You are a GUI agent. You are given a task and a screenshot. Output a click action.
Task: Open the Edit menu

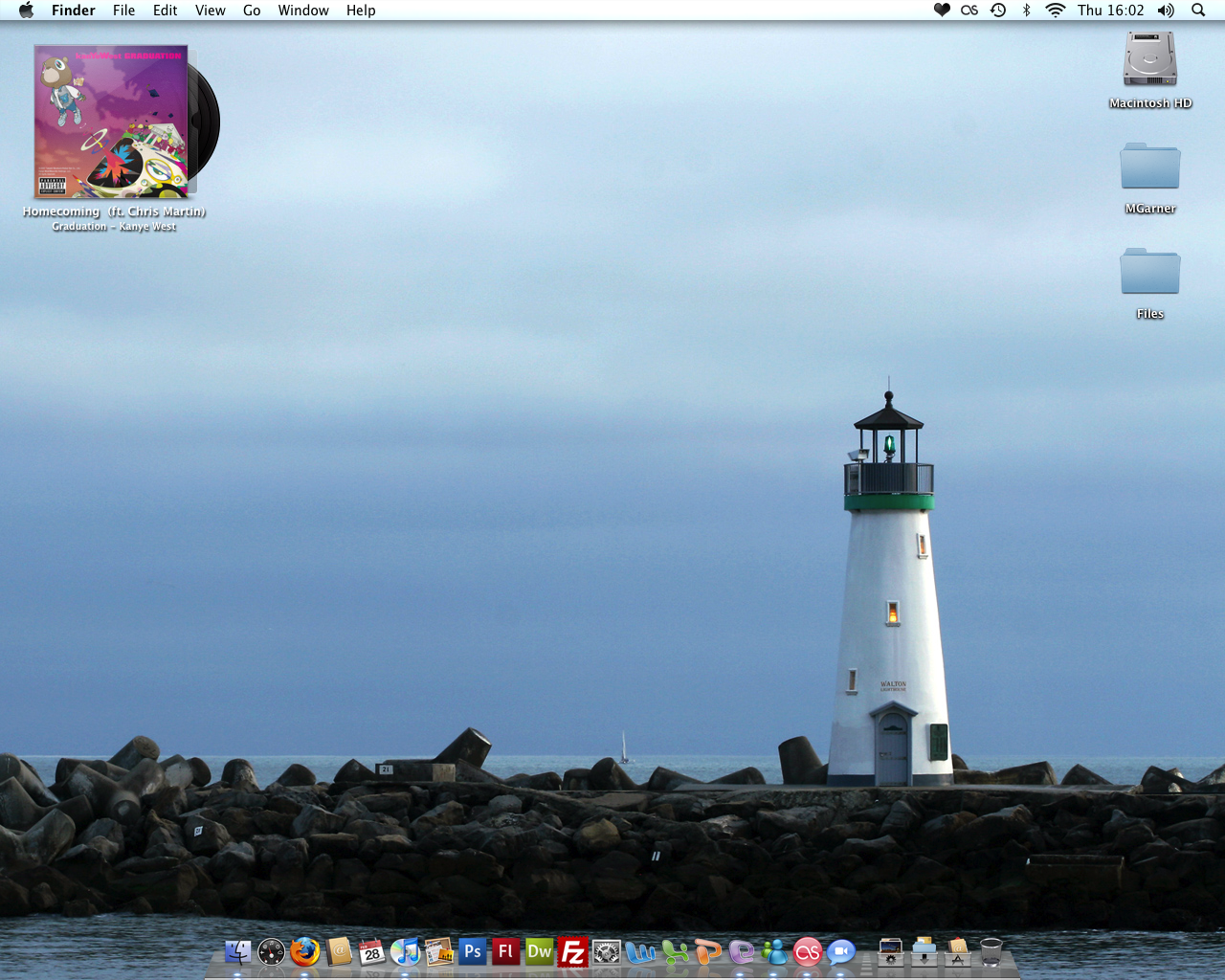[x=166, y=11]
